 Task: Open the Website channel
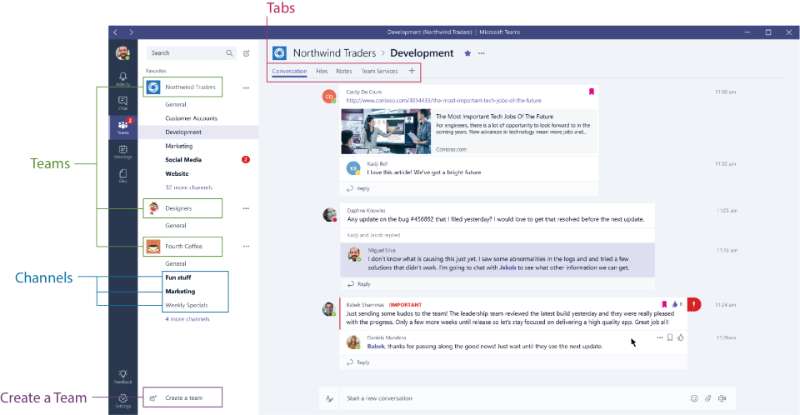click(x=177, y=174)
